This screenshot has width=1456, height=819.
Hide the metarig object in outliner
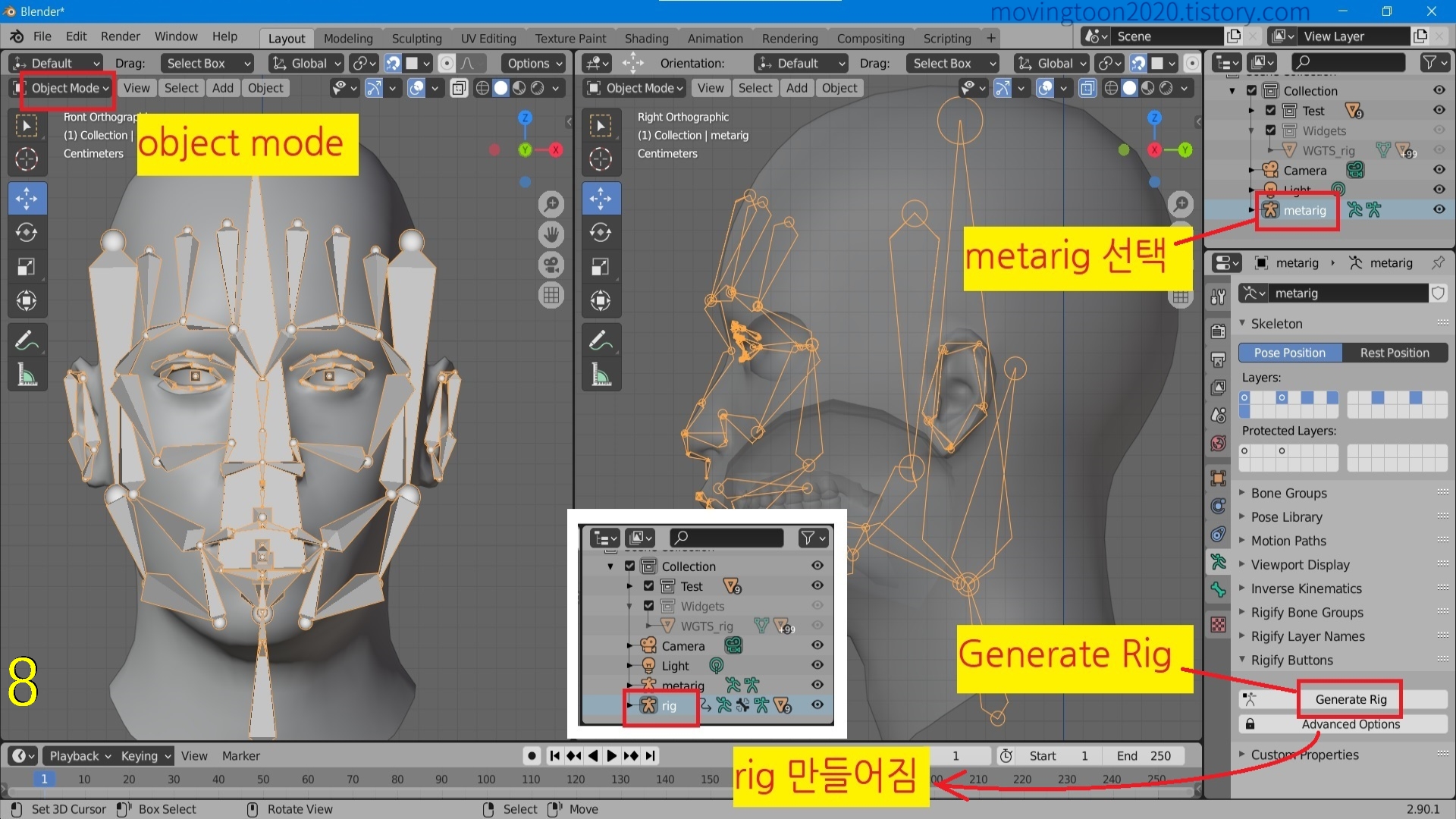[x=1439, y=210]
